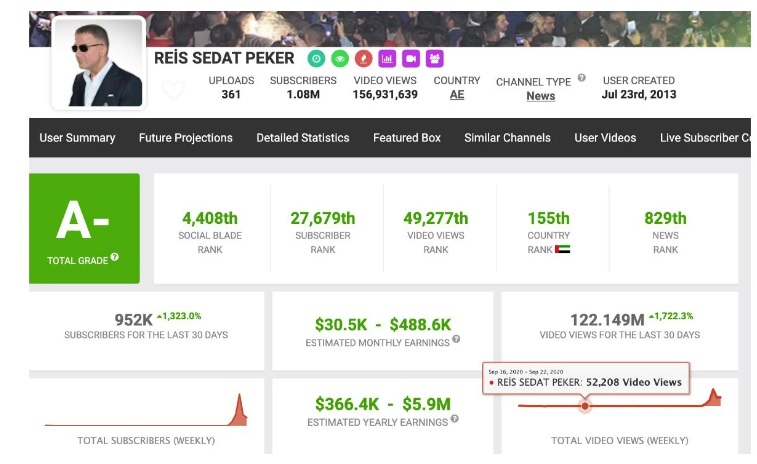Open the User Videos tab
This screenshot has width=757, height=464.
tap(605, 138)
